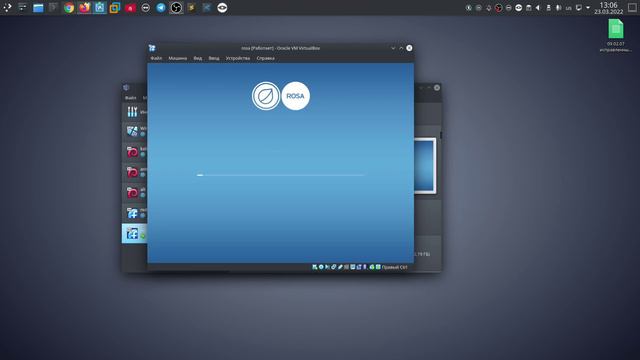Click the keyboard capture icon beside Правый Ctrl
The image size is (640, 360).
378,267
